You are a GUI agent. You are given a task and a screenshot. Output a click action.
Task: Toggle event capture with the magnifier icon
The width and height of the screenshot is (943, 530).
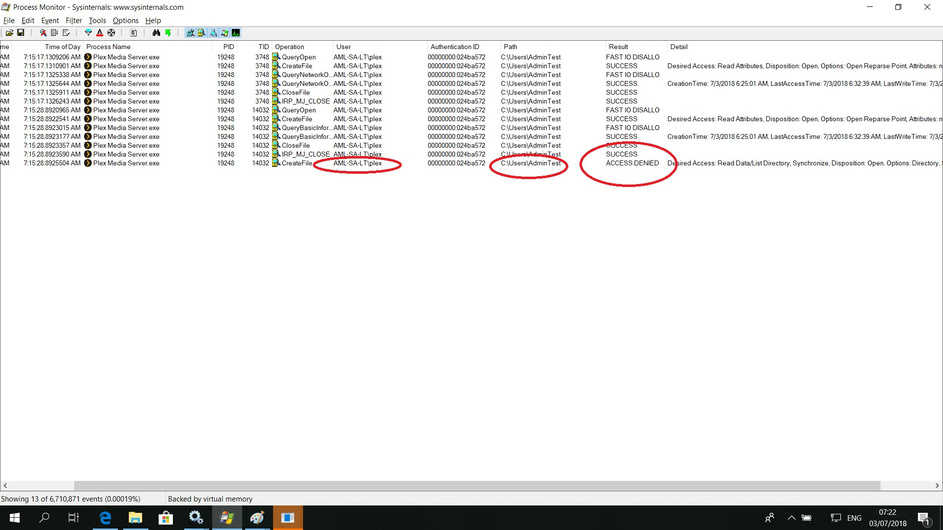[43, 33]
